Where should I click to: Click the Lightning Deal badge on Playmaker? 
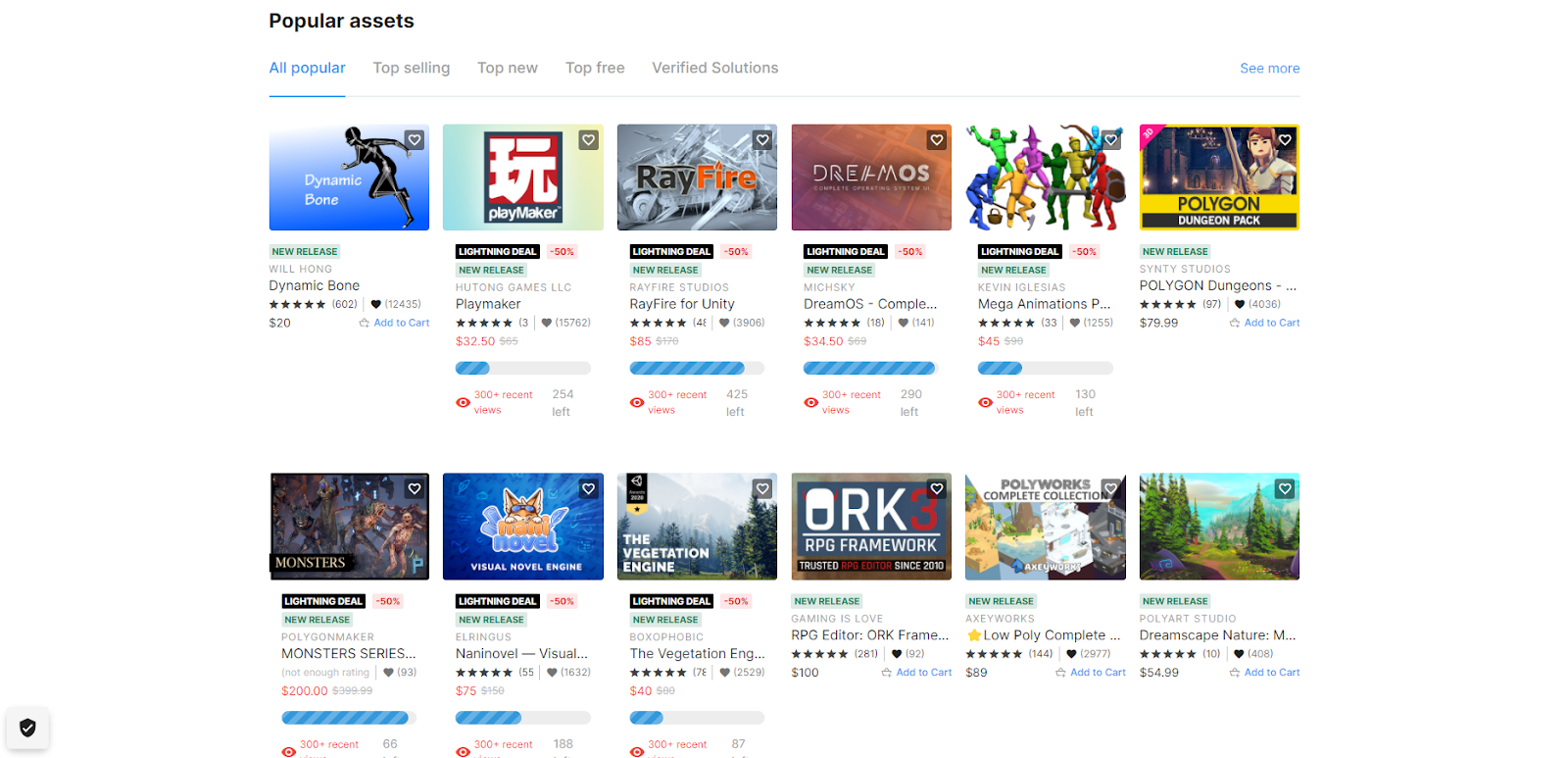pyautogui.click(x=497, y=252)
